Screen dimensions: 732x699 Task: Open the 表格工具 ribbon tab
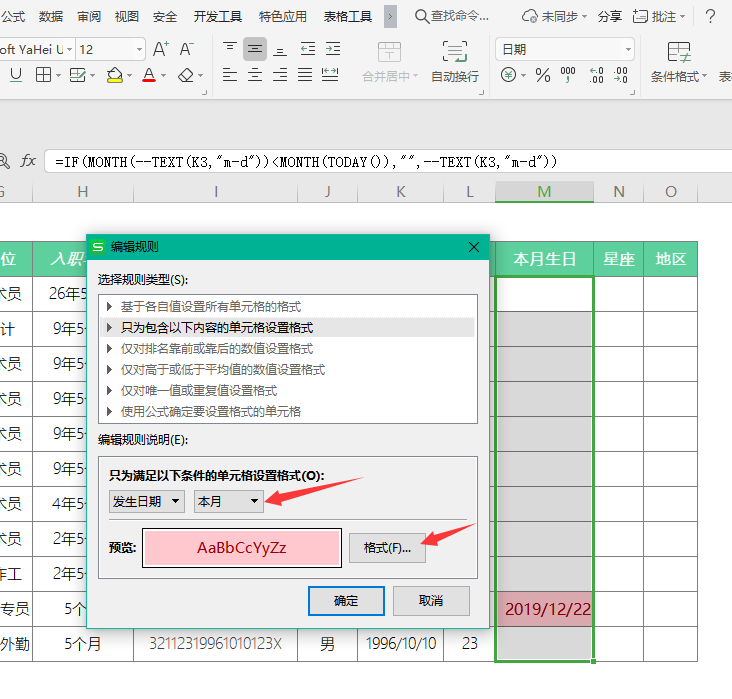(348, 17)
